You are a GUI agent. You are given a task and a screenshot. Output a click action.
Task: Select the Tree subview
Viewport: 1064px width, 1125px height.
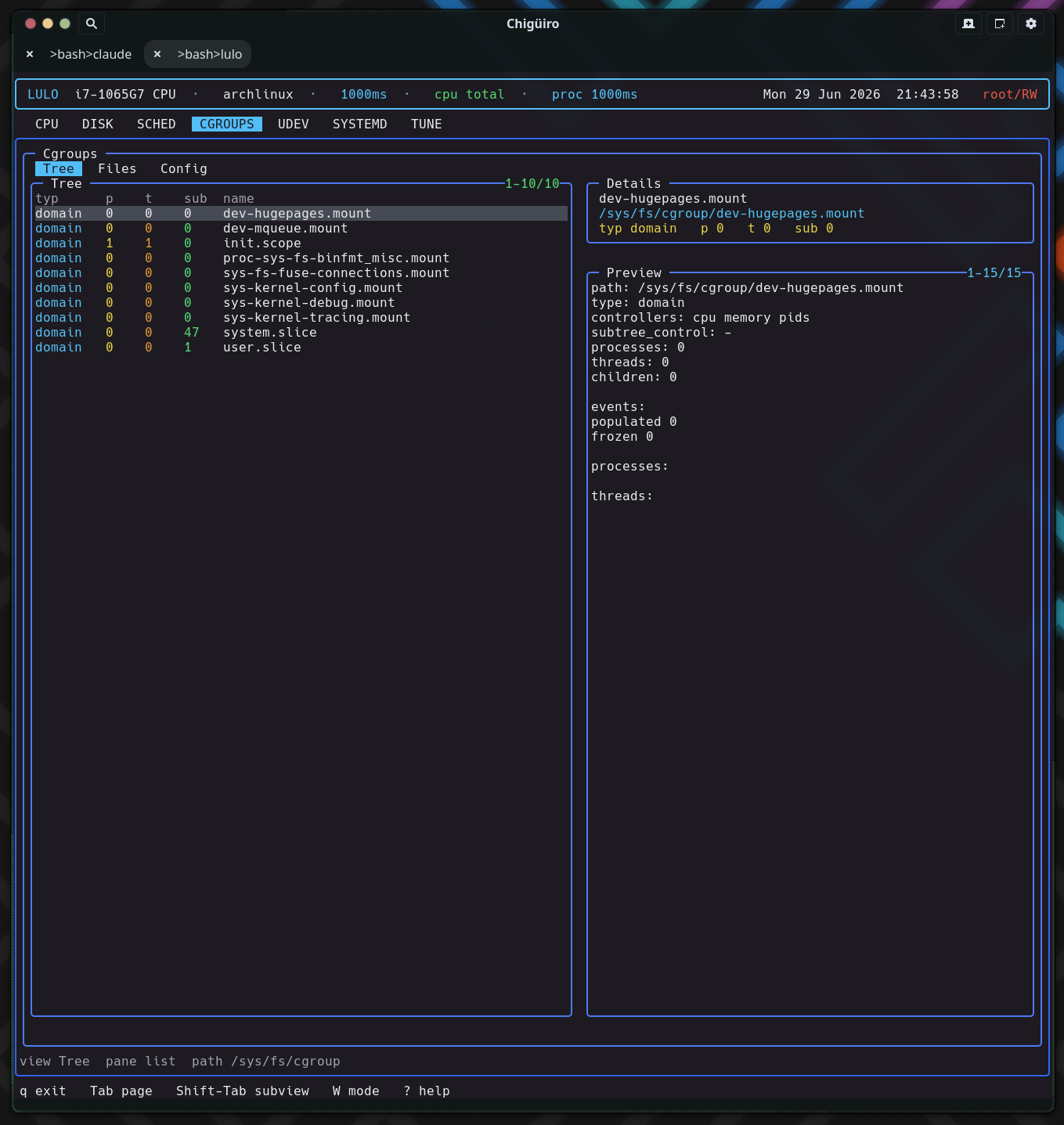59,168
